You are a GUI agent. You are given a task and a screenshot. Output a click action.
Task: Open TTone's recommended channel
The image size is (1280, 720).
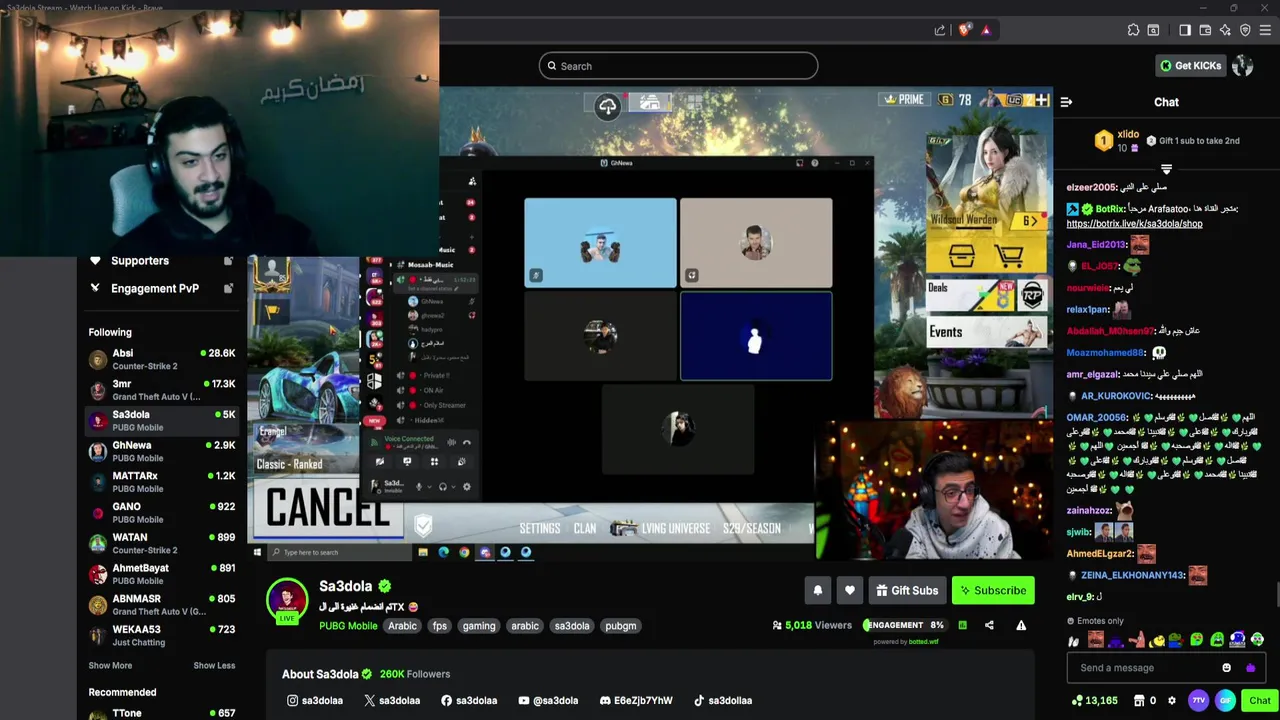coord(161,713)
